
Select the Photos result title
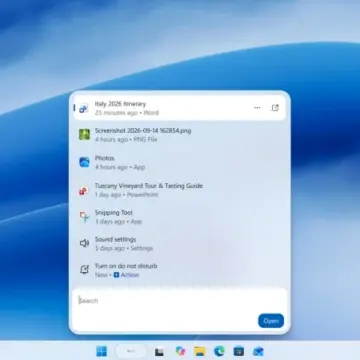(105, 158)
